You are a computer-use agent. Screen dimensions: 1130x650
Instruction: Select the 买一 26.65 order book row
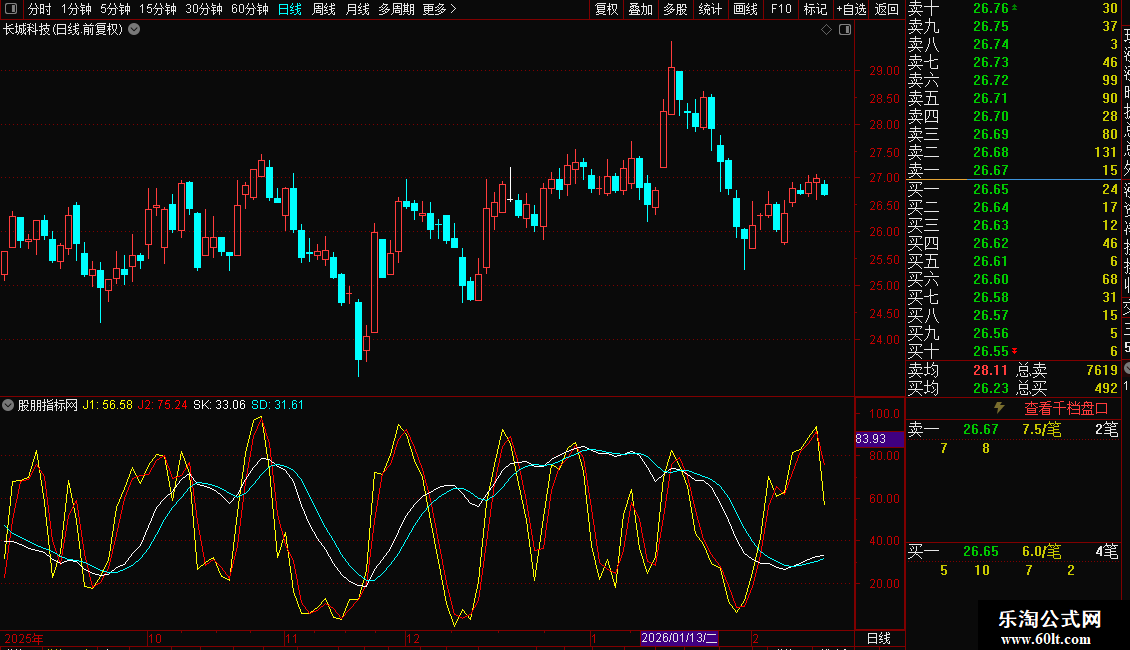[x=1013, y=189]
